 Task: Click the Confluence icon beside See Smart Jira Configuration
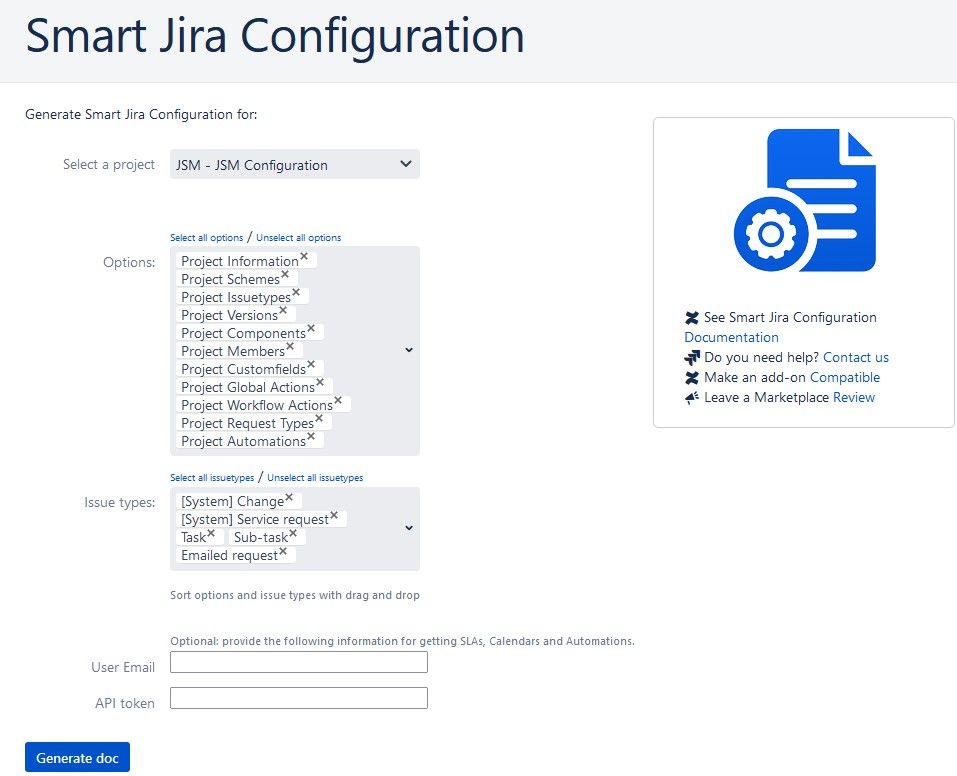(x=692, y=317)
